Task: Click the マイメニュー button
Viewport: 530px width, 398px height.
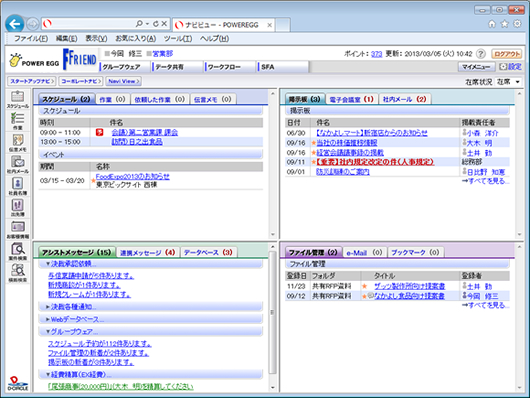Action: click(x=476, y=67)
